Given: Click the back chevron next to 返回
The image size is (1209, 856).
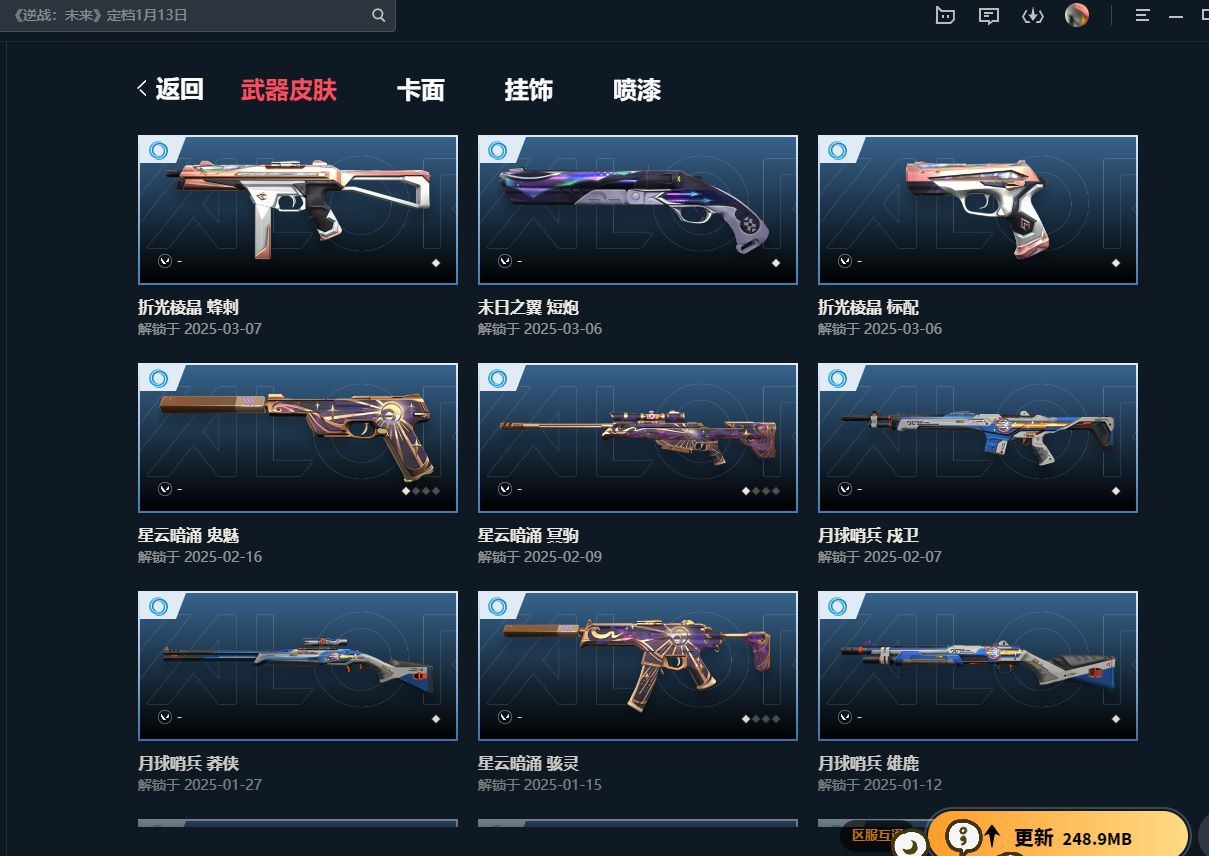Looking at the screenshot, I should tap(143, 89).
